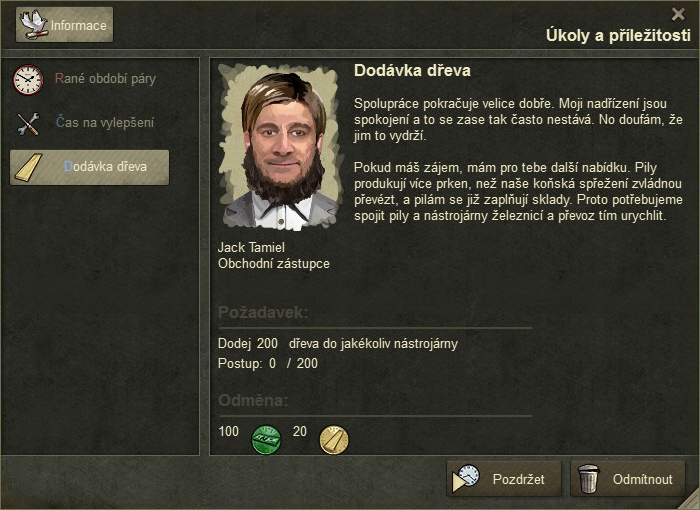Image resolution: width=700 pixels, height=510 pixels.
Task: Click the Jack Tamiel name label
Action: point(251,247)
